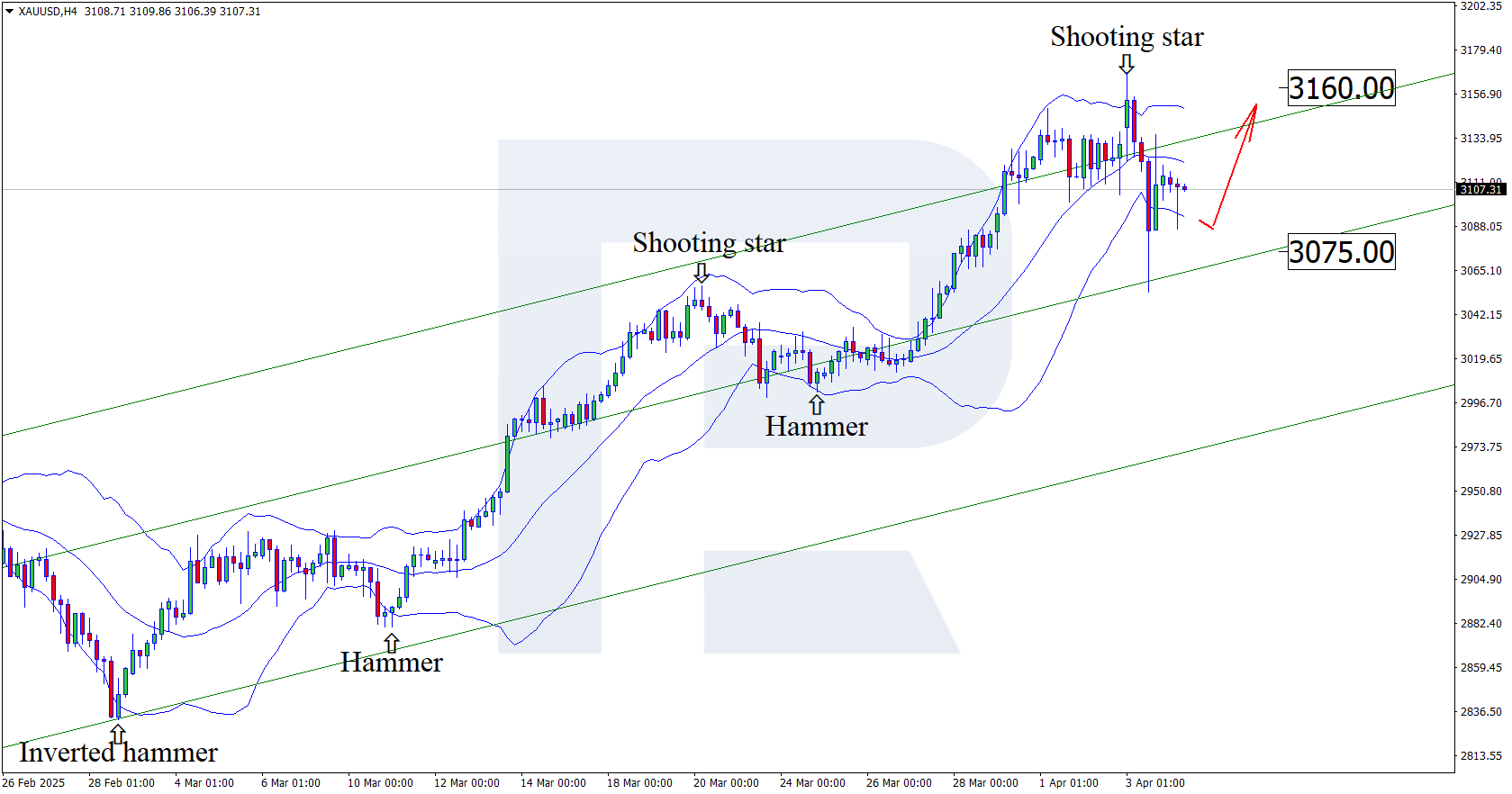Select the 3075.00 support price label
This screenshot has width=1512, height=794.
1341,252
